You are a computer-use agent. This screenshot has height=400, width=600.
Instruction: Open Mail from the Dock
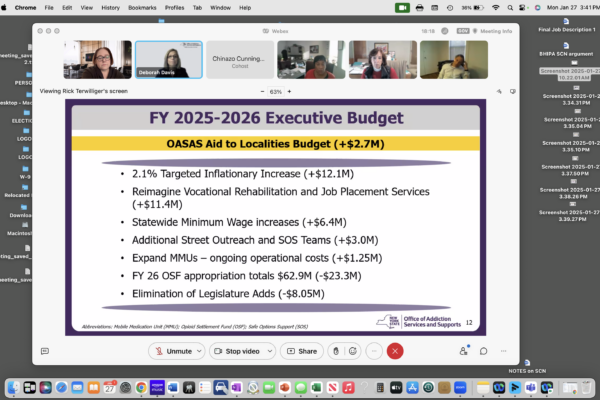(x=77, y=388)
